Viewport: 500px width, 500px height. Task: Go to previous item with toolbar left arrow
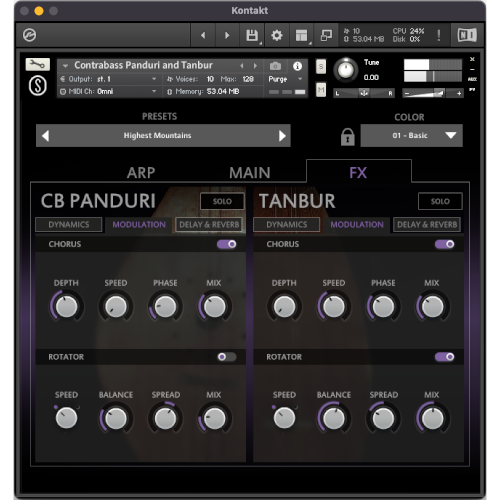click(203, 35)
